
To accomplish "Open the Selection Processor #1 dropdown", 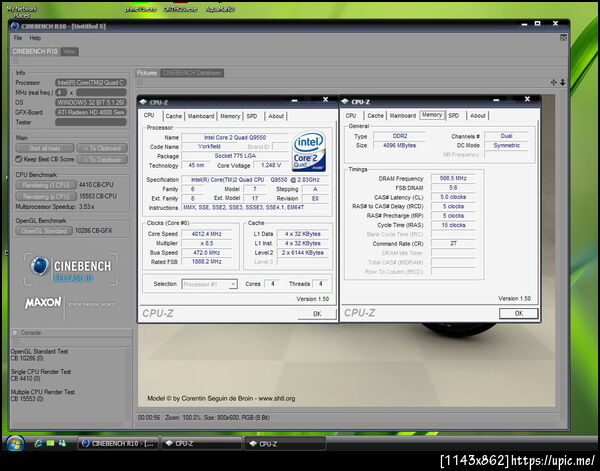I will pyautogui.click(x=209, y=284).
